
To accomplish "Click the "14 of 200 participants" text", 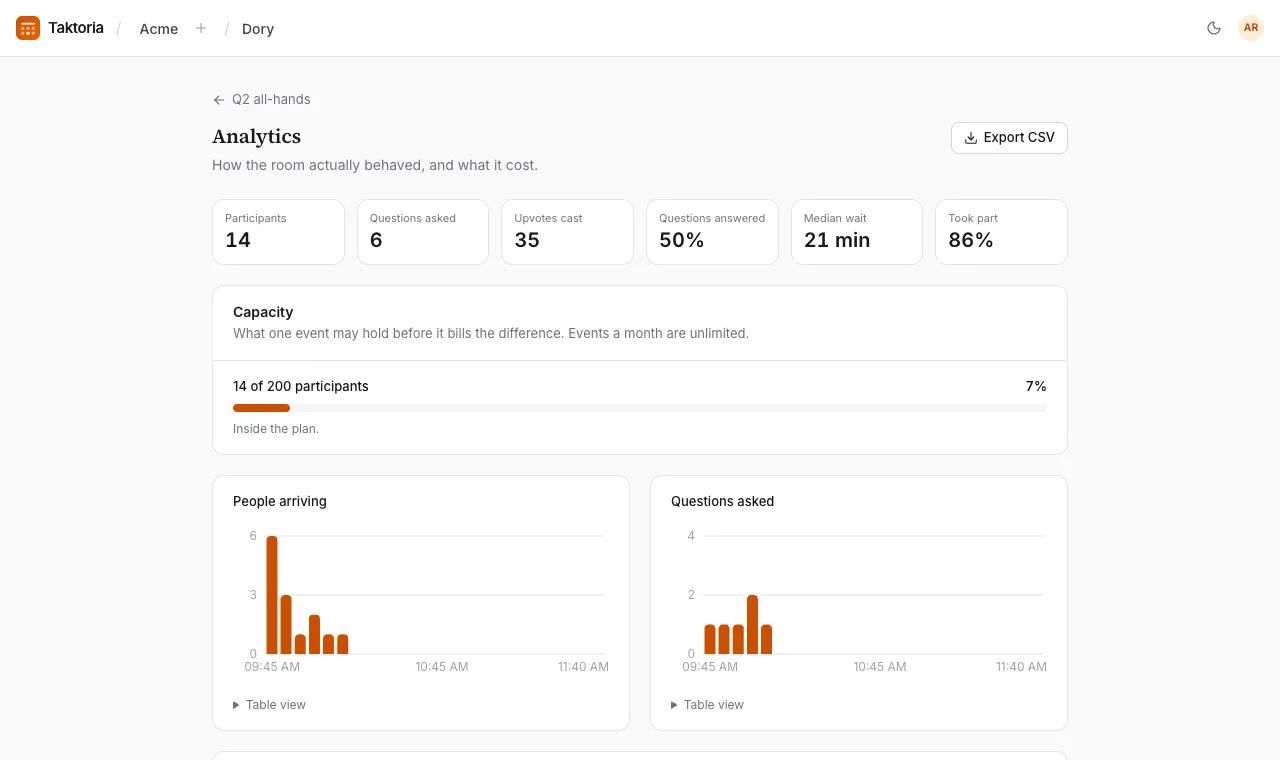I will [x=301, y=386].
